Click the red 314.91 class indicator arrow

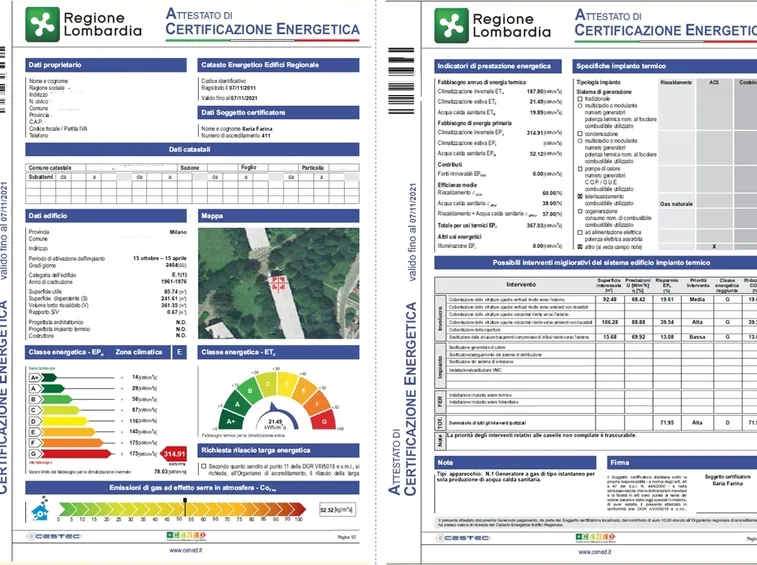173,454
